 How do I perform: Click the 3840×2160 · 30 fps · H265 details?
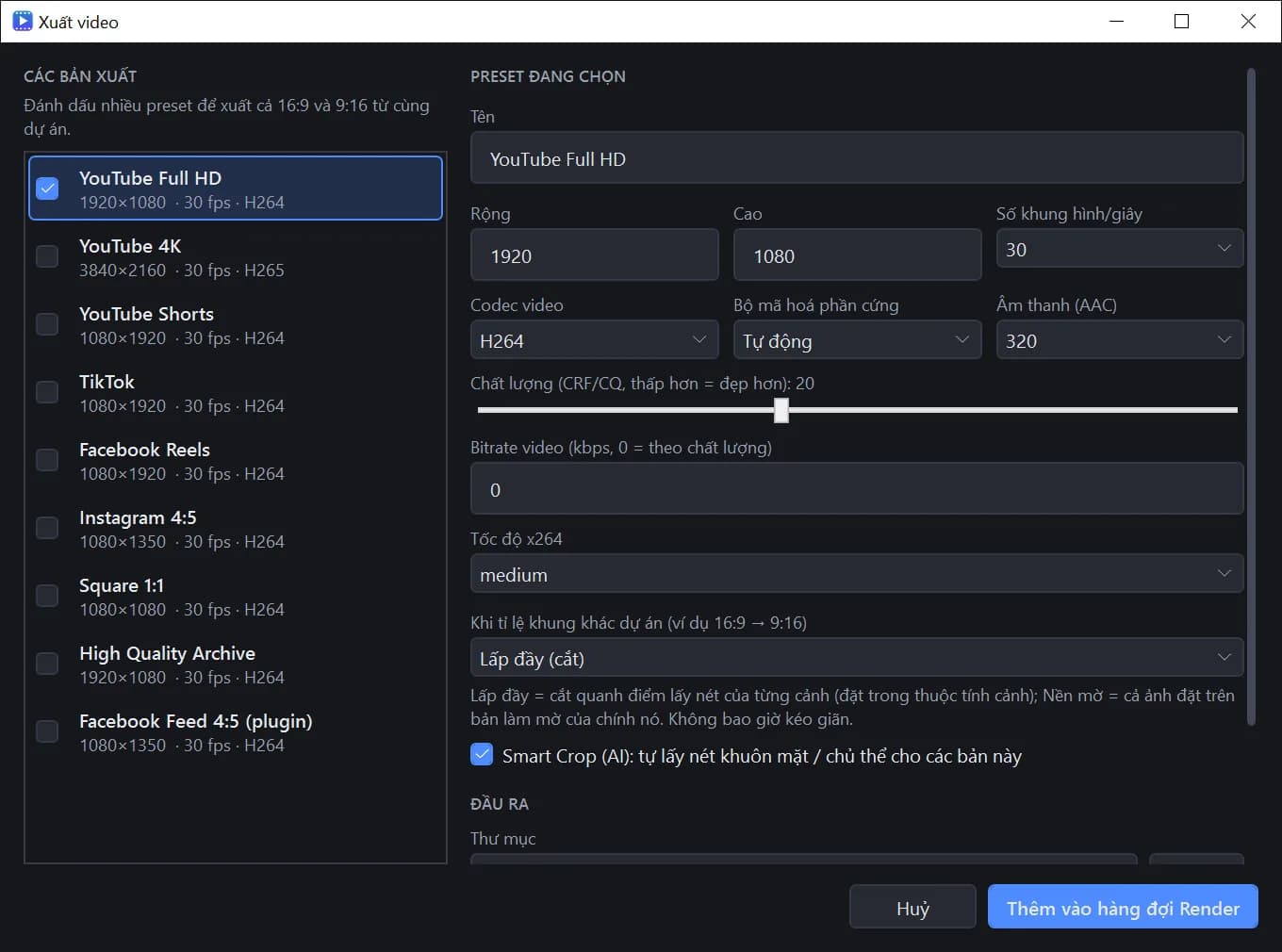[x=181, y=271]
